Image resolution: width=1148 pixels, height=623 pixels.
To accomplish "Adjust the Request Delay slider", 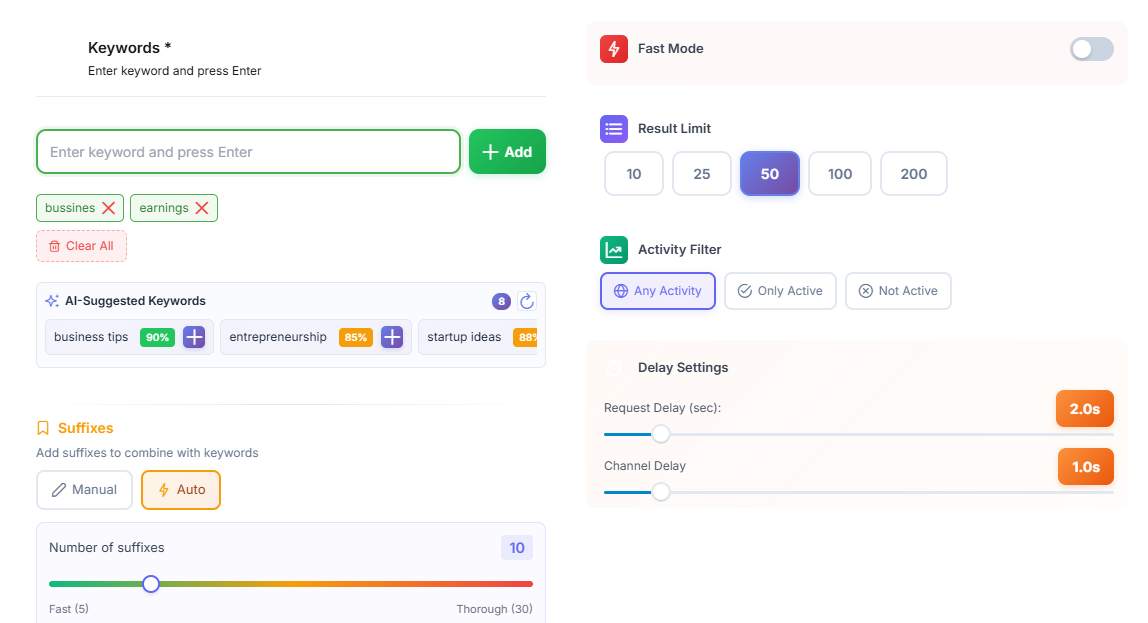I will (x=660, y=434).
